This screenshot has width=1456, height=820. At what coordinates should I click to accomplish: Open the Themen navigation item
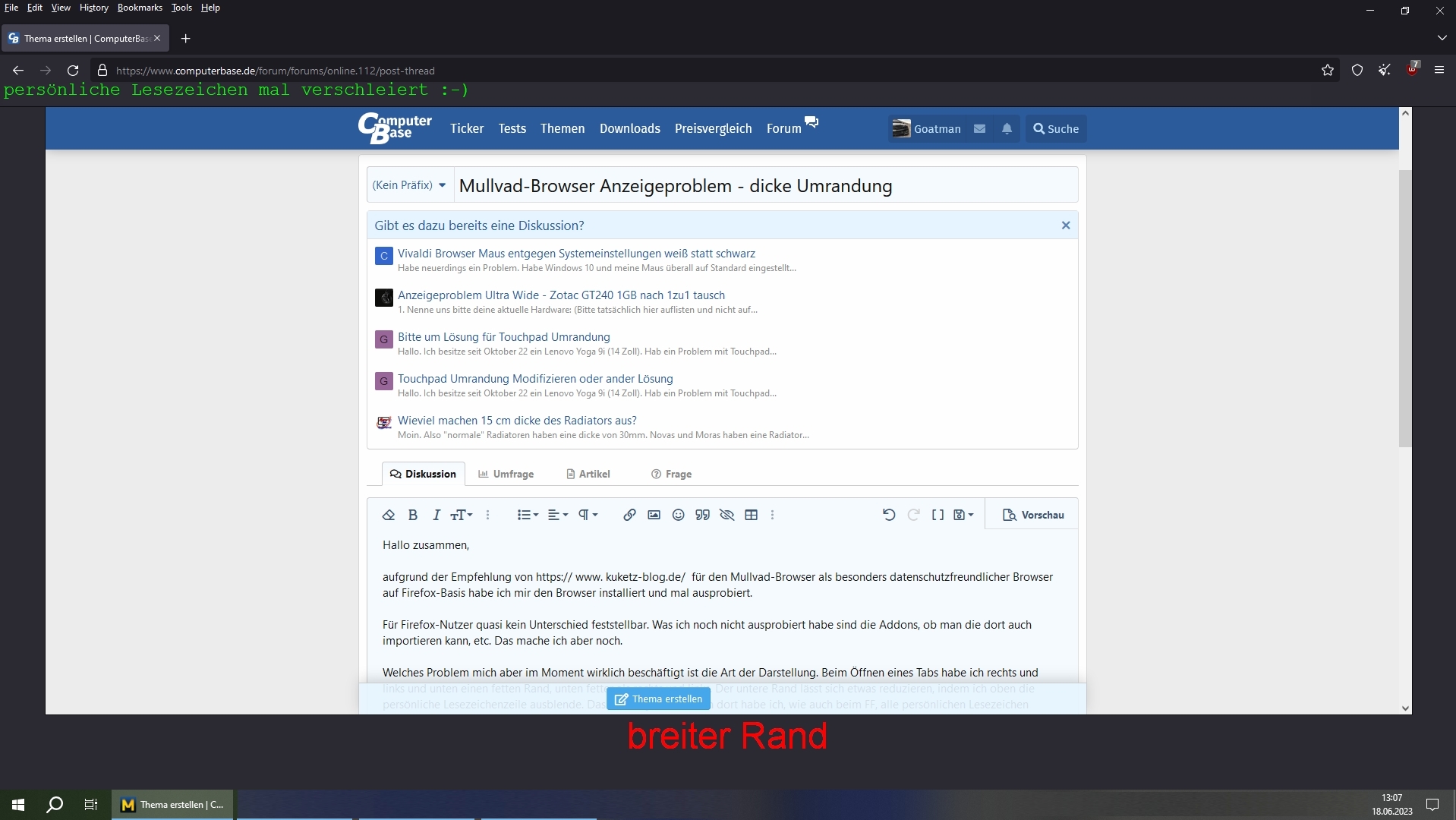[563, 128]
